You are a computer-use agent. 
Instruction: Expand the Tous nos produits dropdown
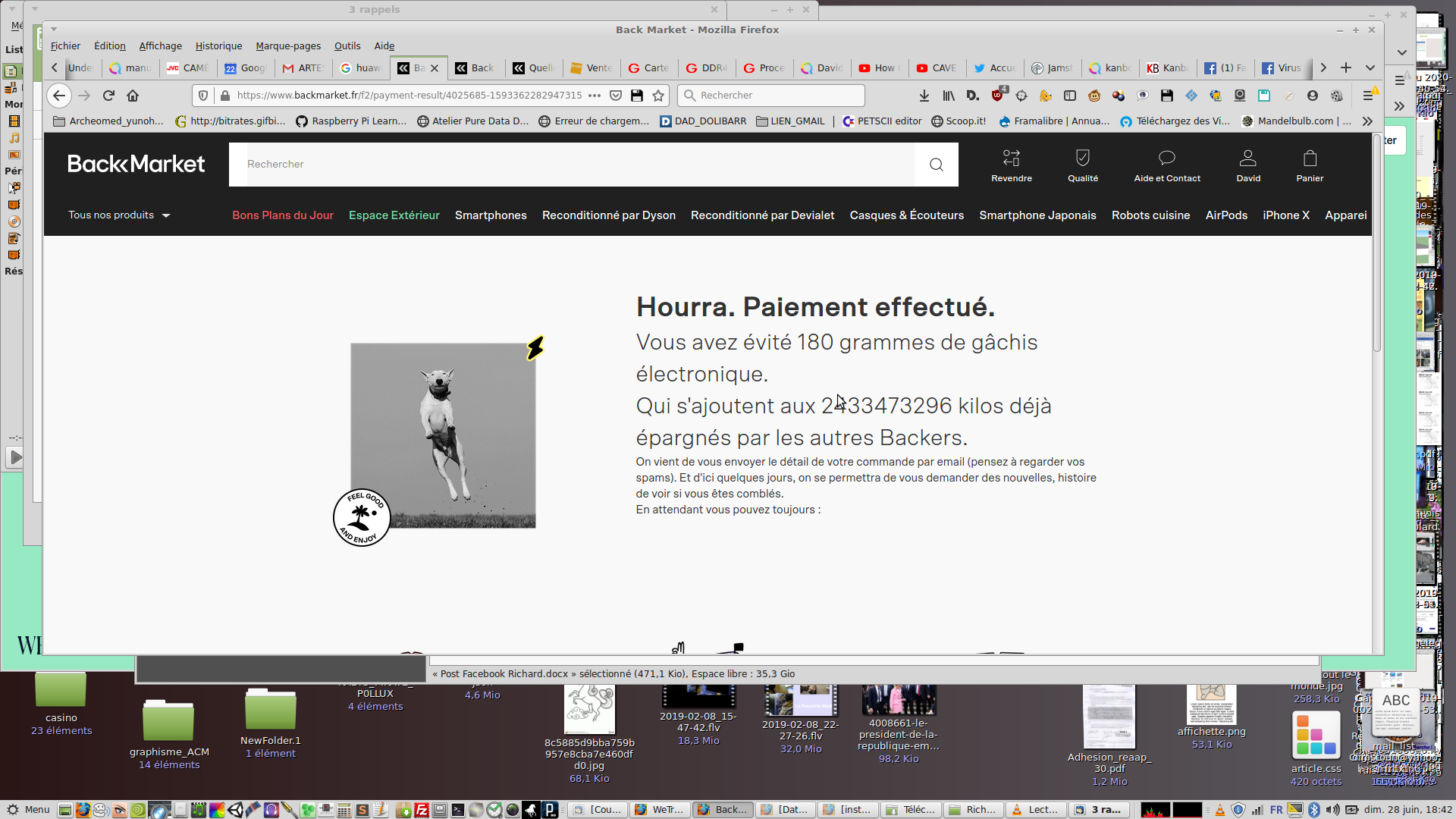click(x=119, y=215)
